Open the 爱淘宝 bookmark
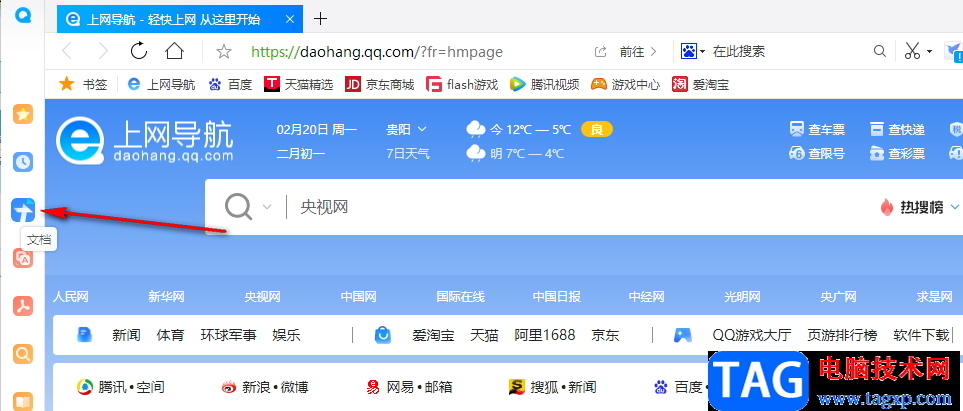963x411 pixels. click(x=700, y=84)
